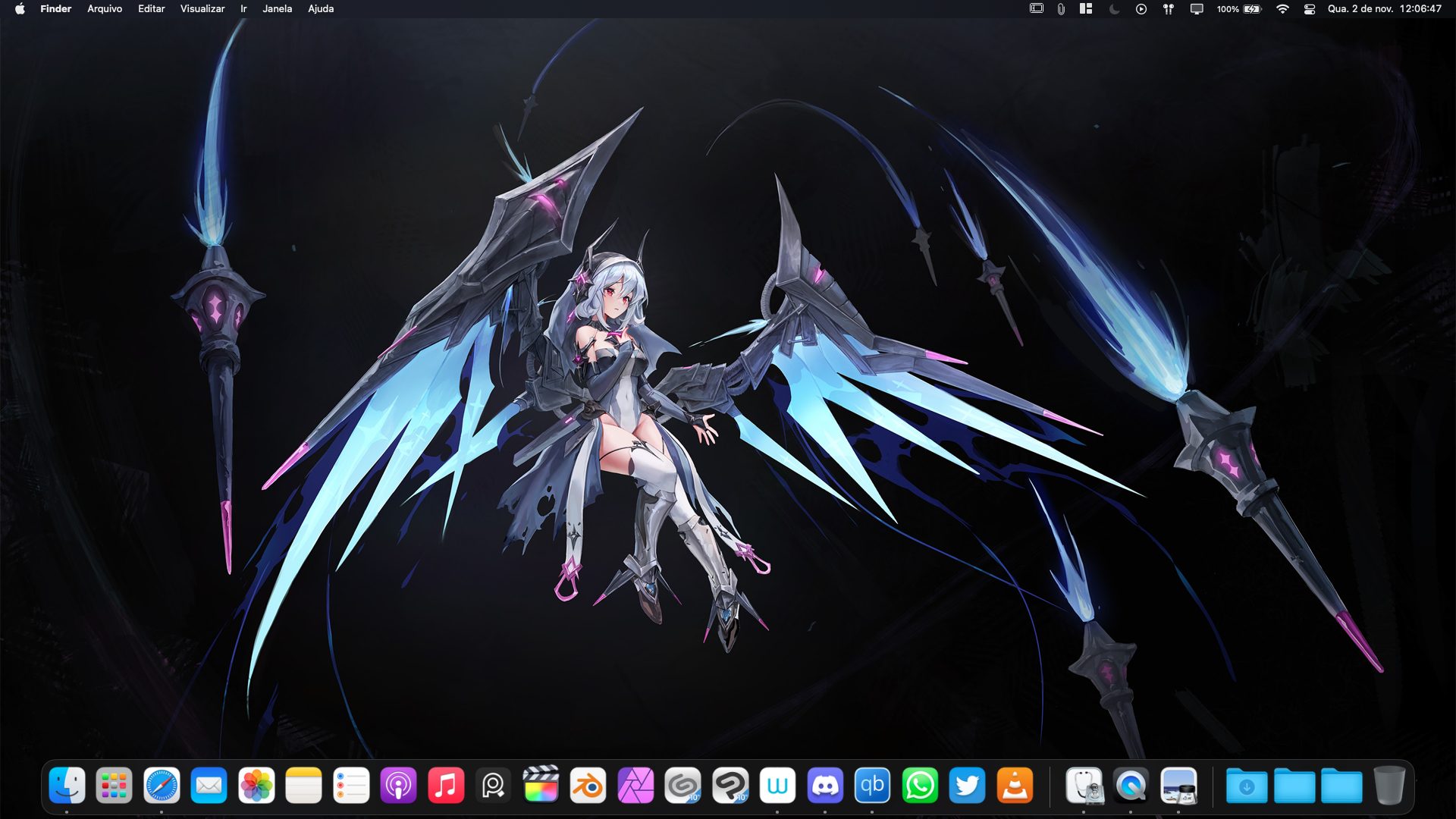Open the Janela menu
The height and width of the screenshot is (819, 1456).
click(x=278, y=9)
